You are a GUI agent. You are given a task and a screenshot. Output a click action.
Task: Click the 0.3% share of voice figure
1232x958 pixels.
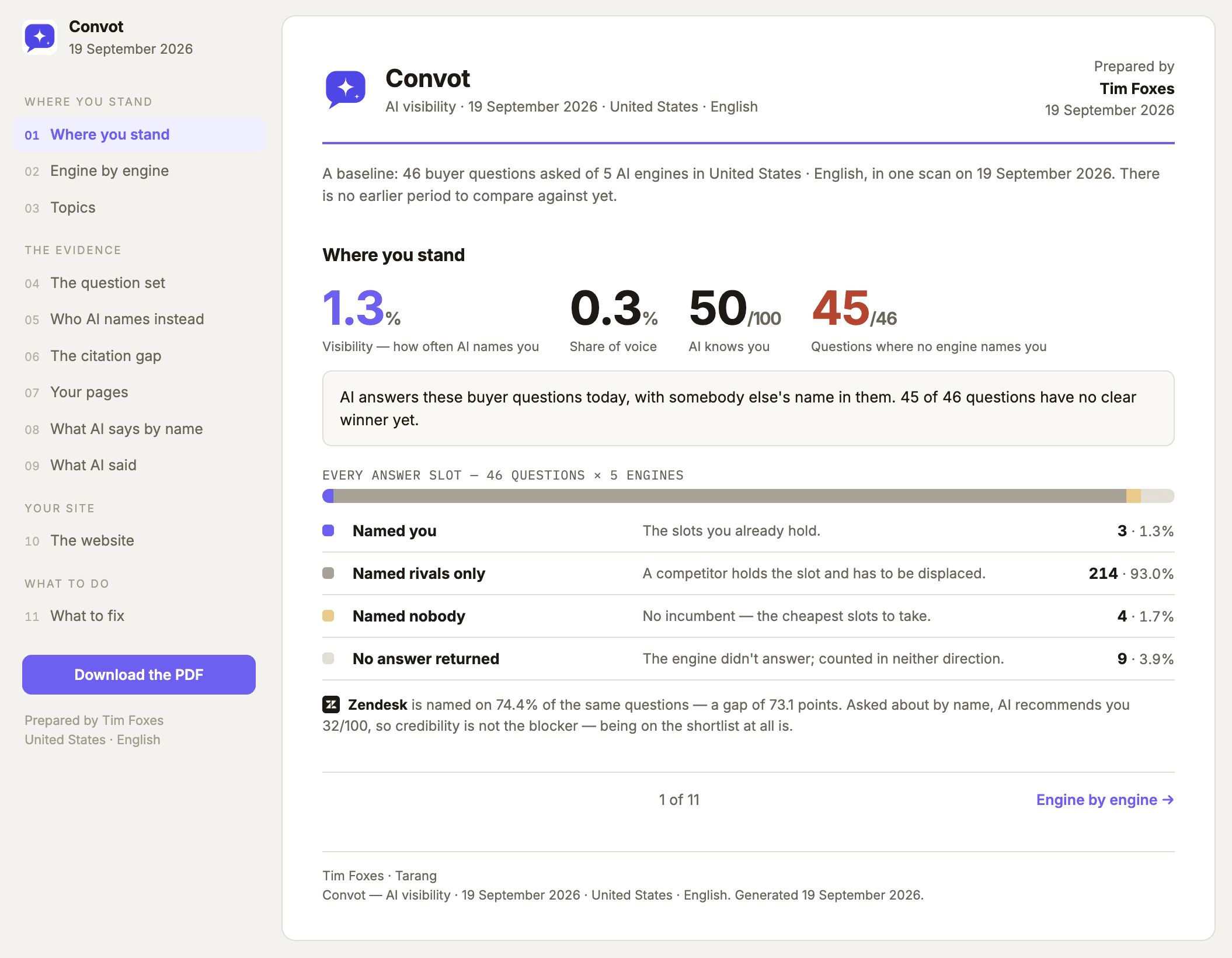[614, 308]
